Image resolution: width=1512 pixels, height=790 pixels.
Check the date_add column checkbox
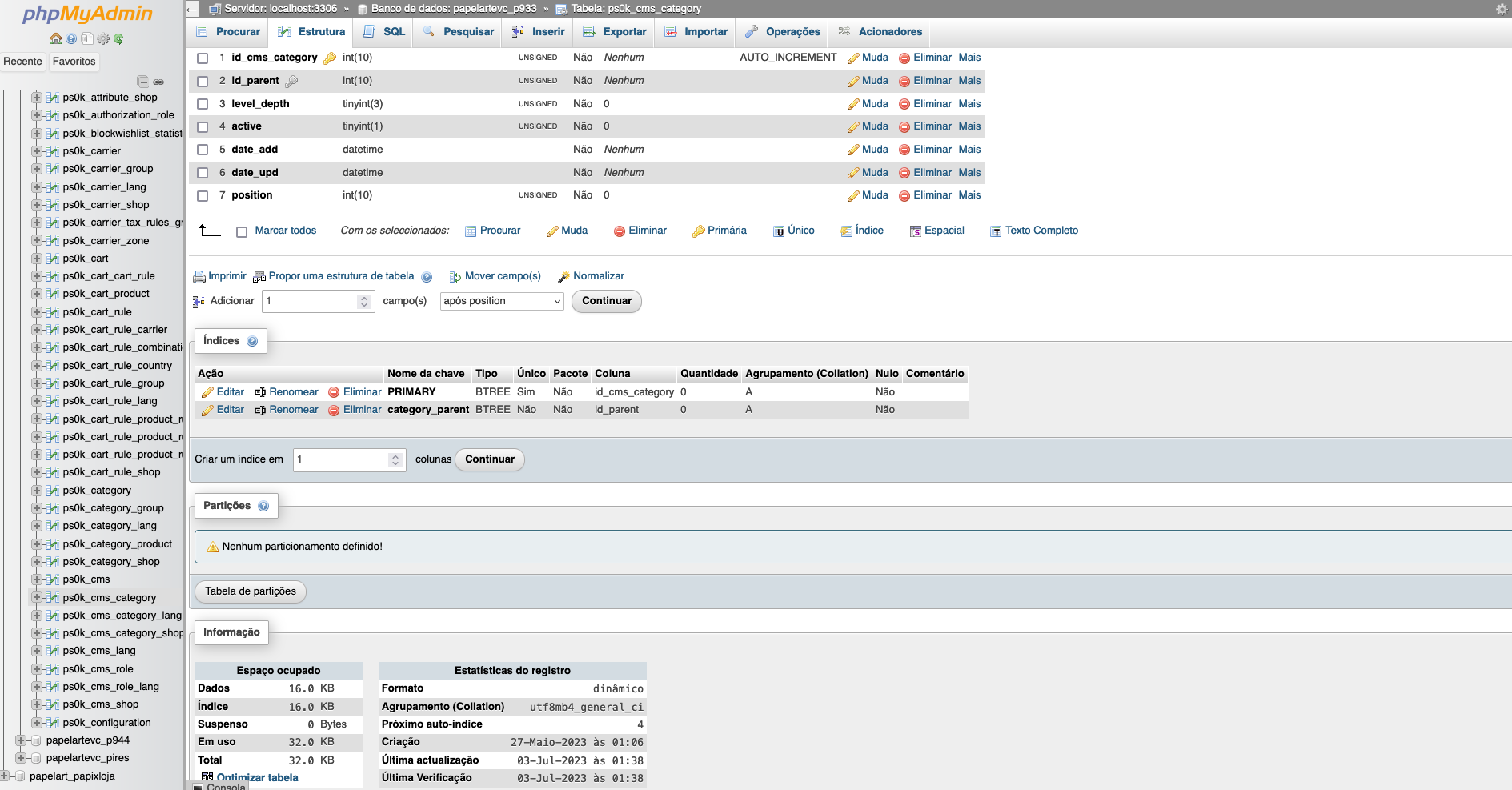[x=203, y=150]
